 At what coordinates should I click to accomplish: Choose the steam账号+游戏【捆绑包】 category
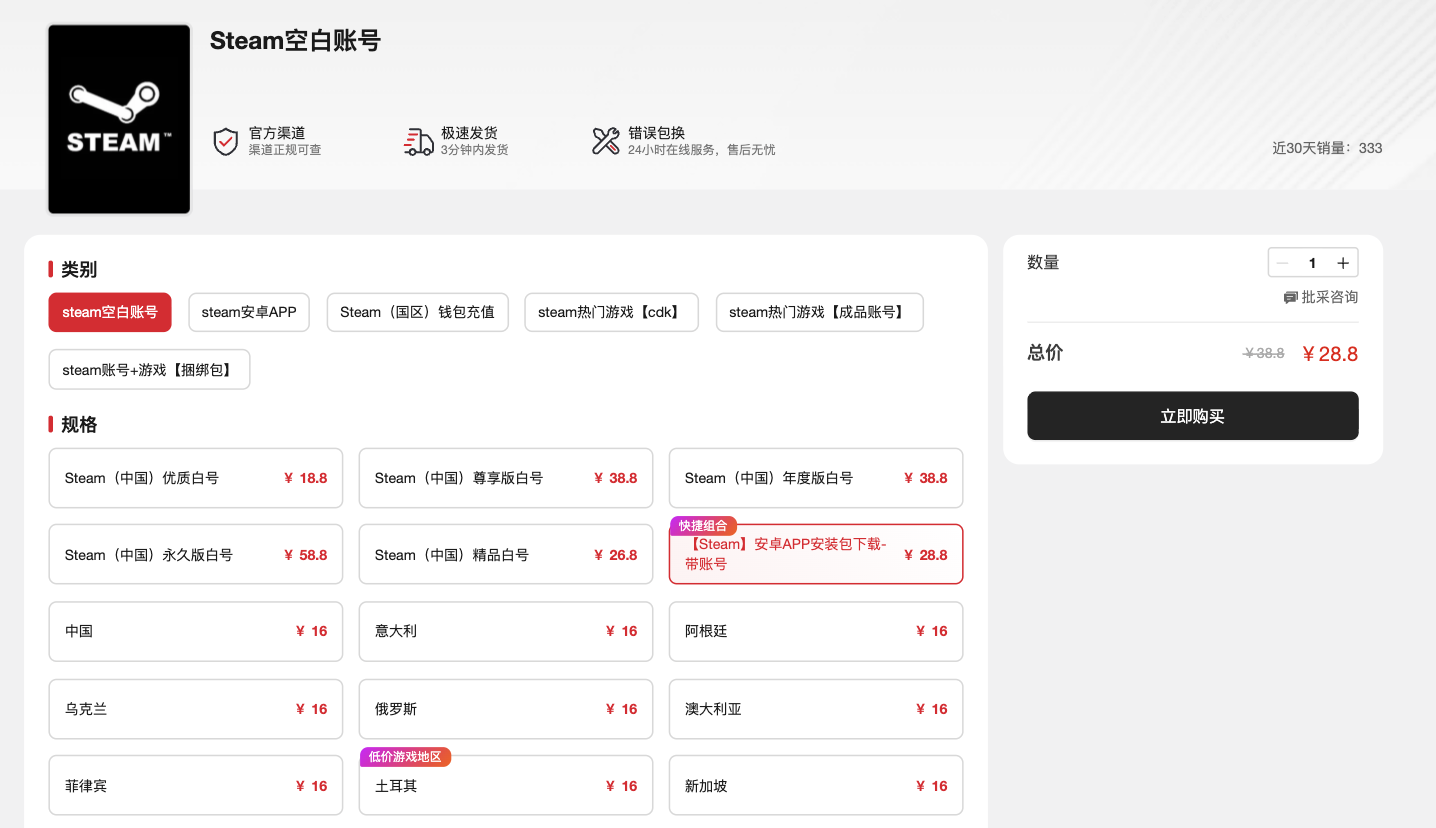[x=149, y=369]
